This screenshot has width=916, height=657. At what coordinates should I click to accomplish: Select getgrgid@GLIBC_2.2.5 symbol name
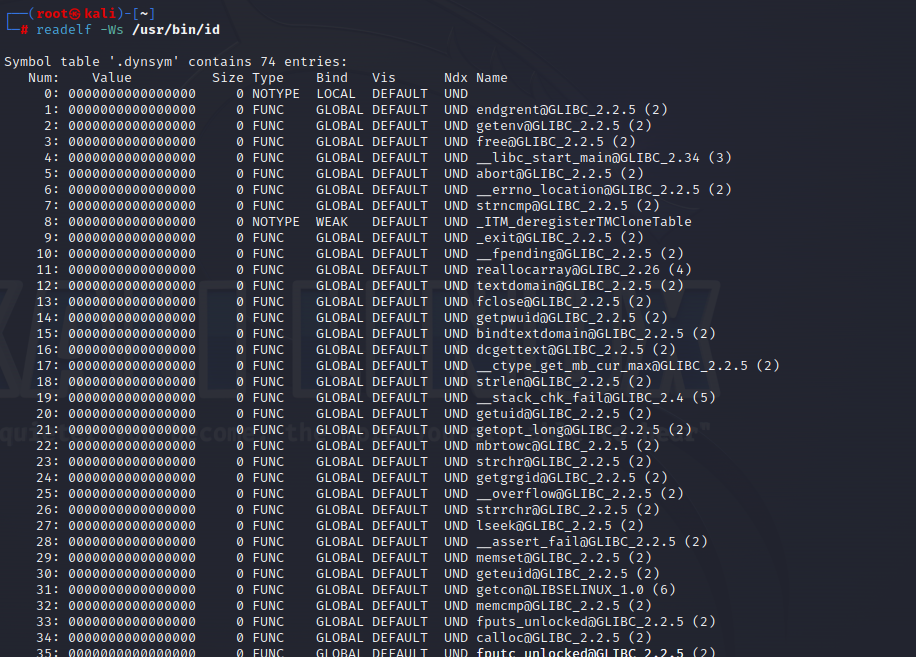tap(556, 478)
